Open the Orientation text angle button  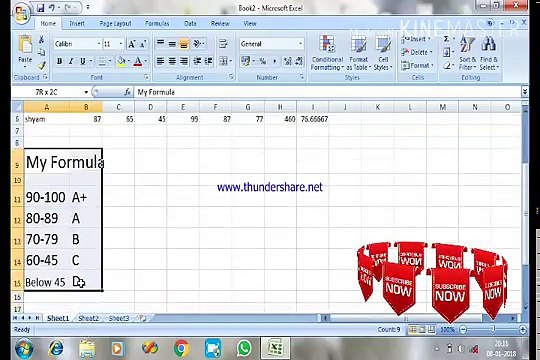coord(198,43)
